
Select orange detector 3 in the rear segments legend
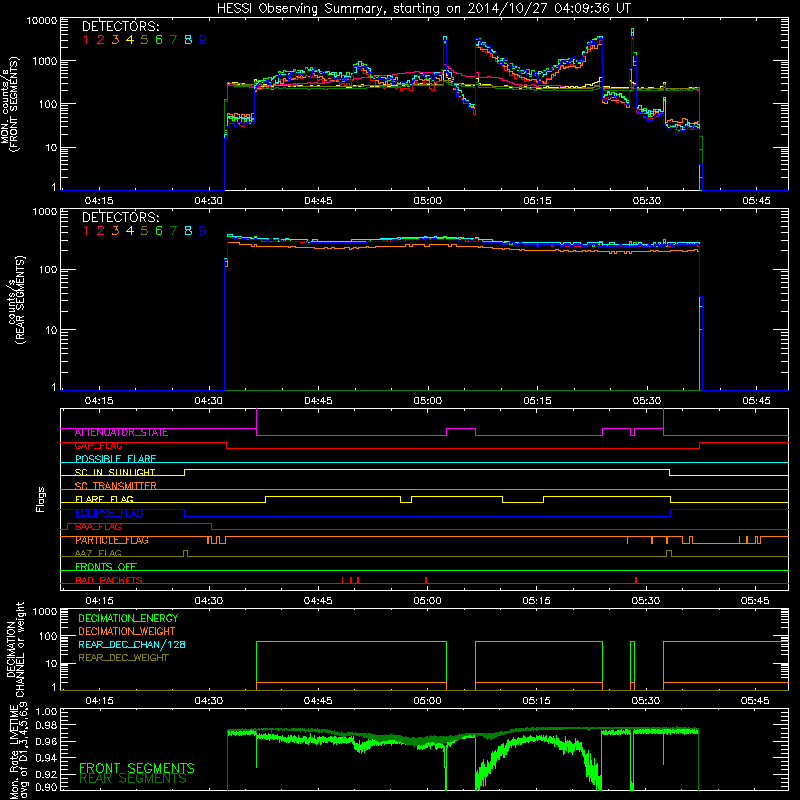coord(115,231)
